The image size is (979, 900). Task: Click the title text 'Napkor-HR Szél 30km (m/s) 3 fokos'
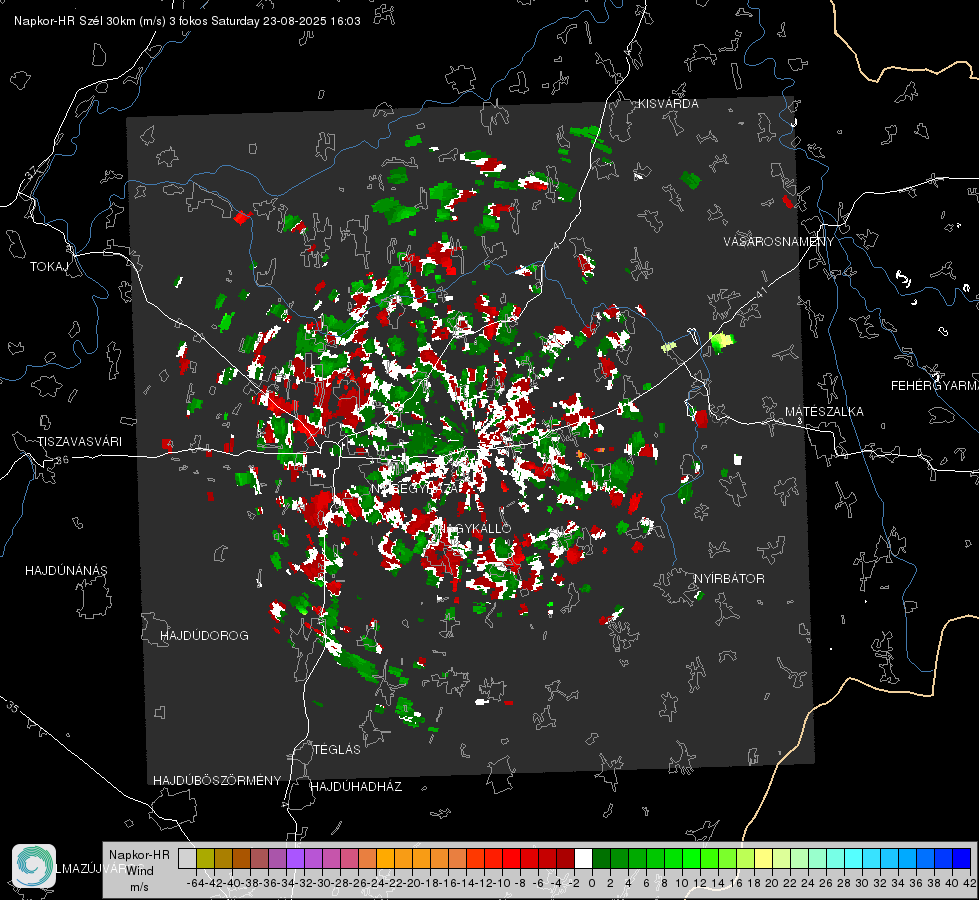tap(111, 21)
